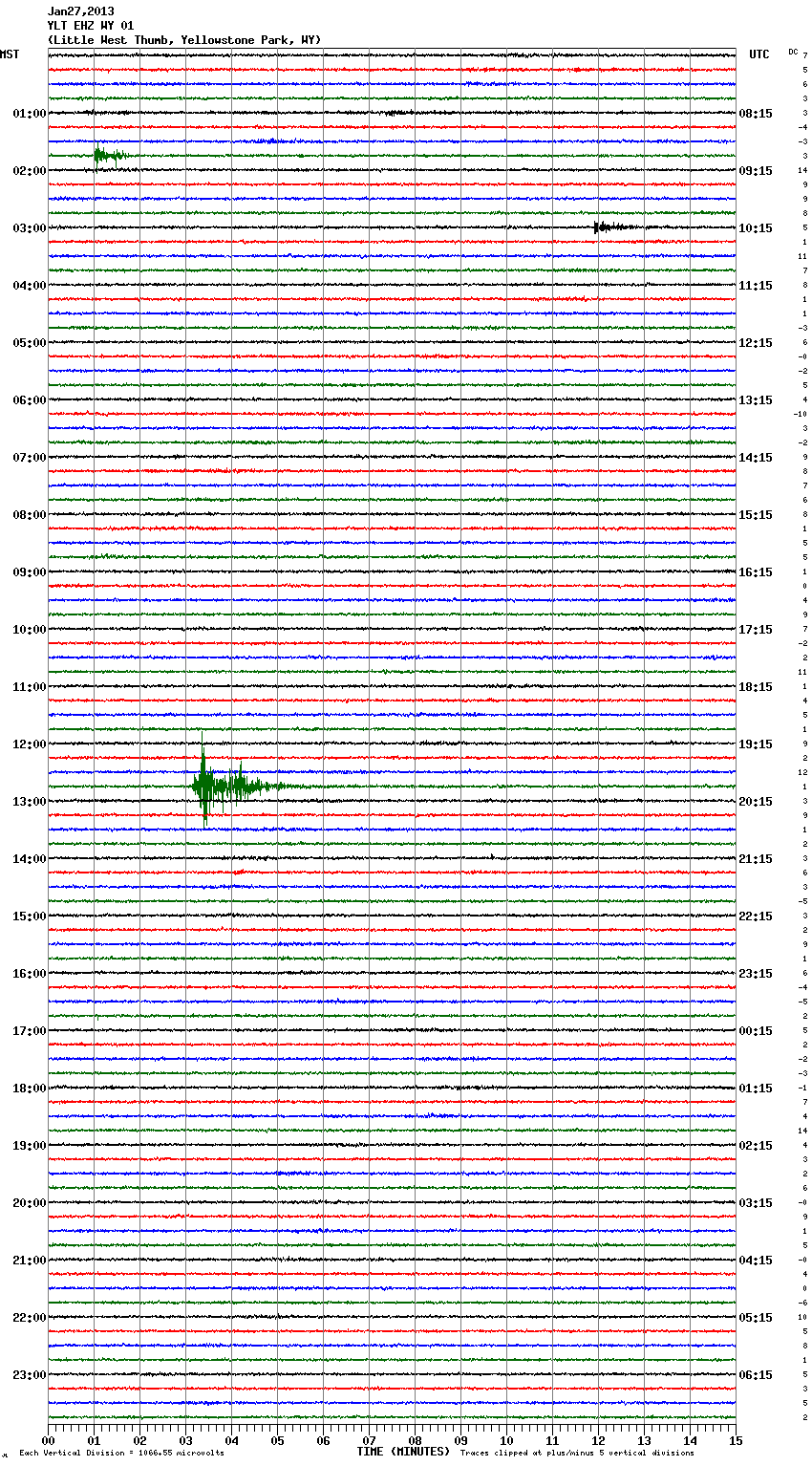Click minute 12 on the bottom axis
The width and height of the screenshot is (812, 1466).
coord(598,1440)
